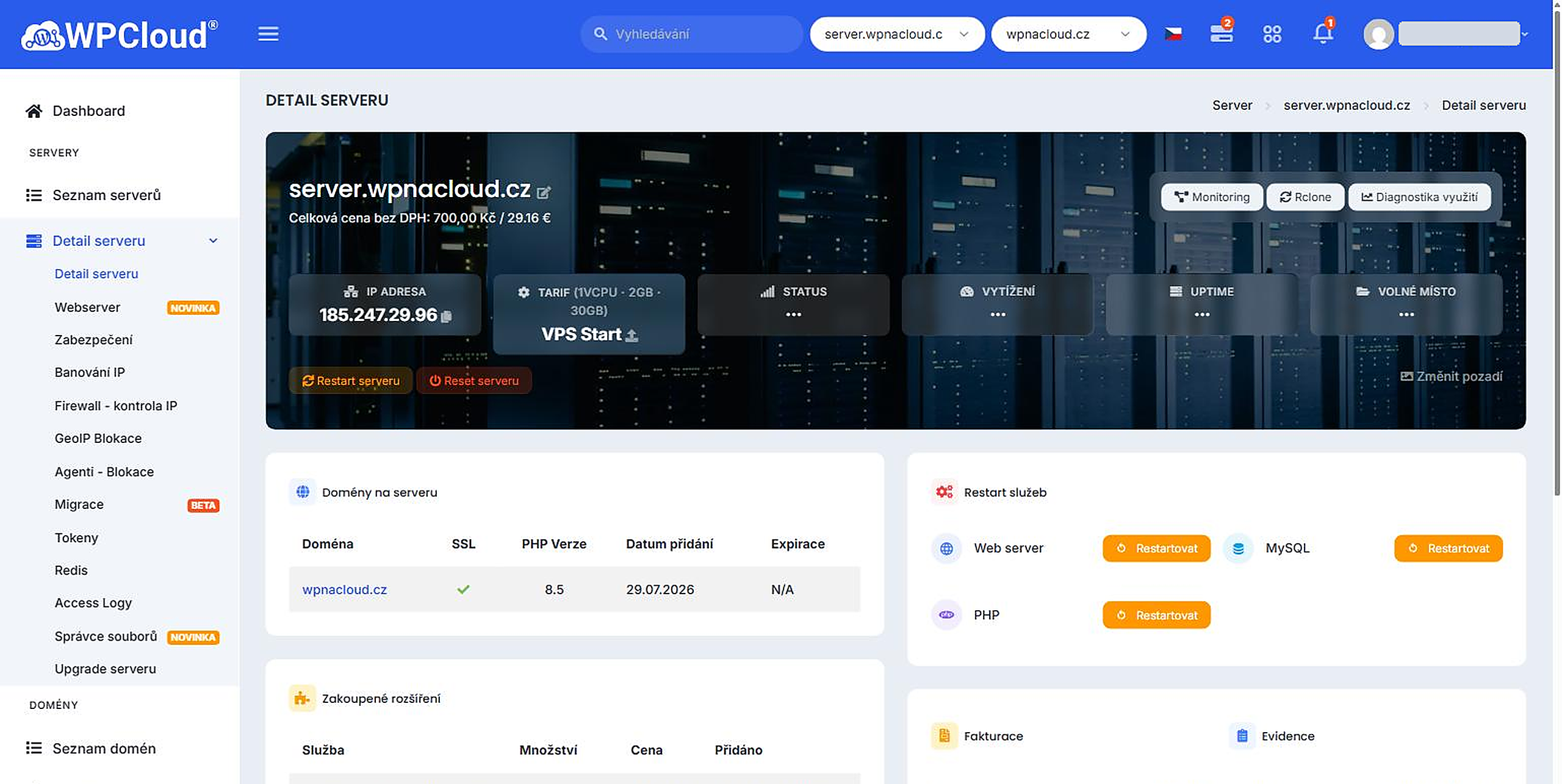The image size is (1562, 784).
Task: Open the Webserver submenu item
Action: point(87,307)
